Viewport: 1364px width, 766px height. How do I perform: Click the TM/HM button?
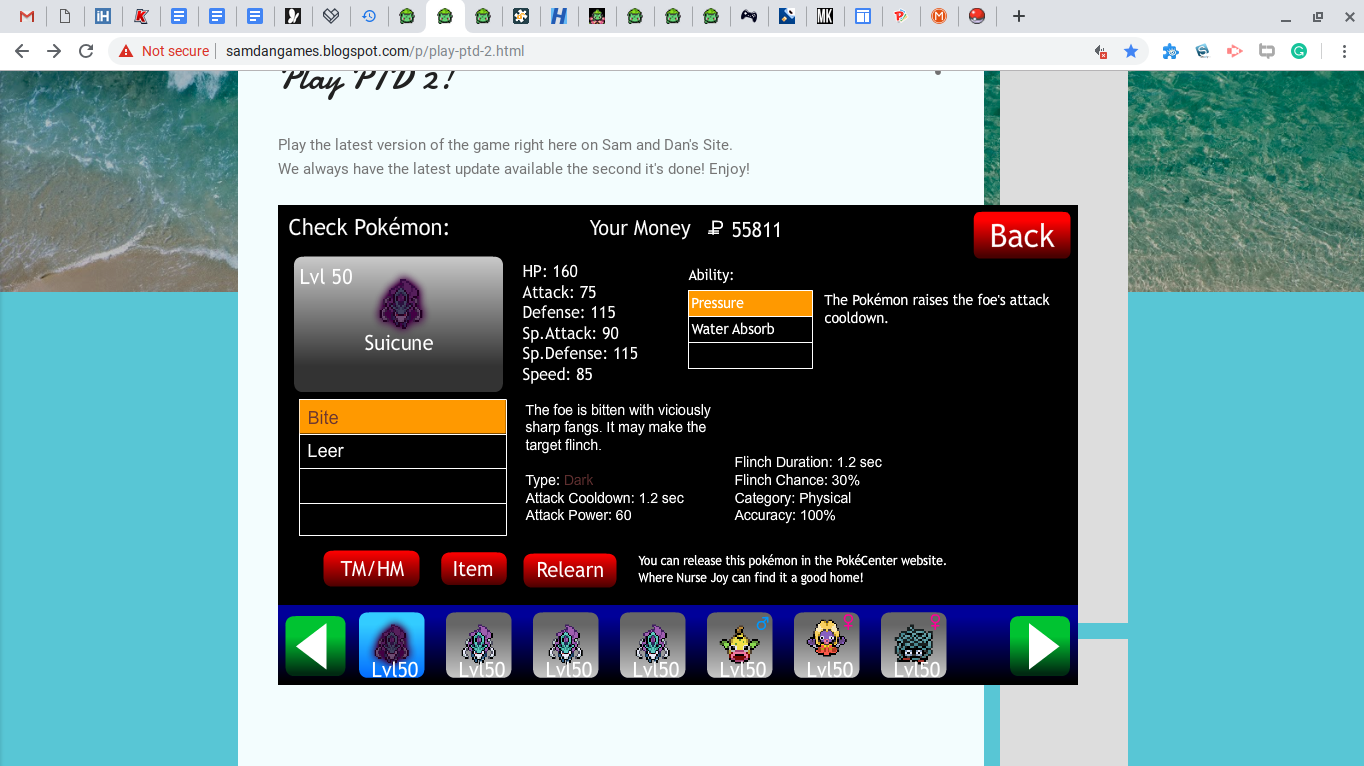(371, 569)
